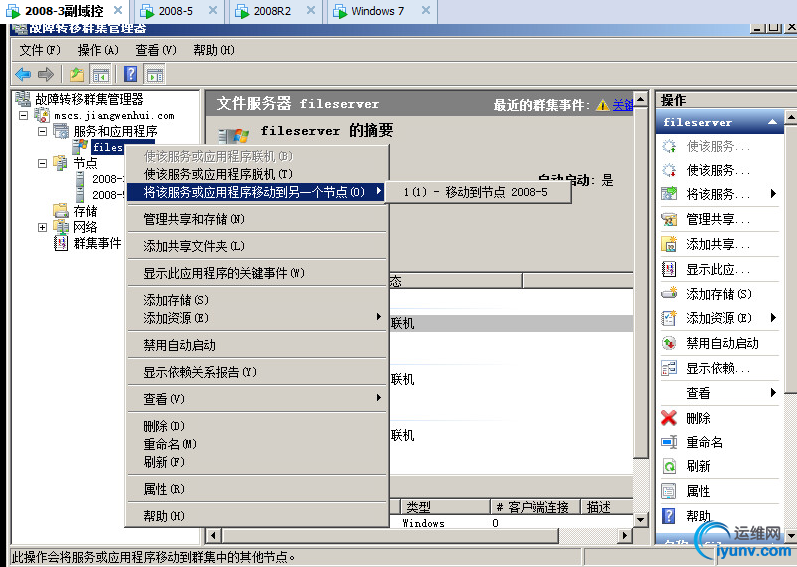The image size is (797, 567).
Task: Click the Cluster events icon in tree
Action: coord(61,243)
